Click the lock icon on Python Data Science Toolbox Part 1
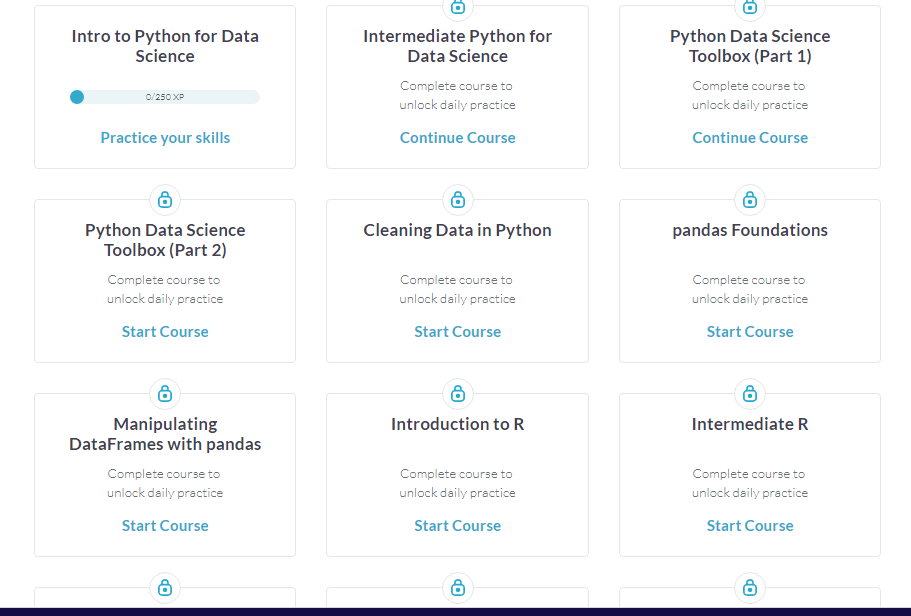 pos(749,7)
